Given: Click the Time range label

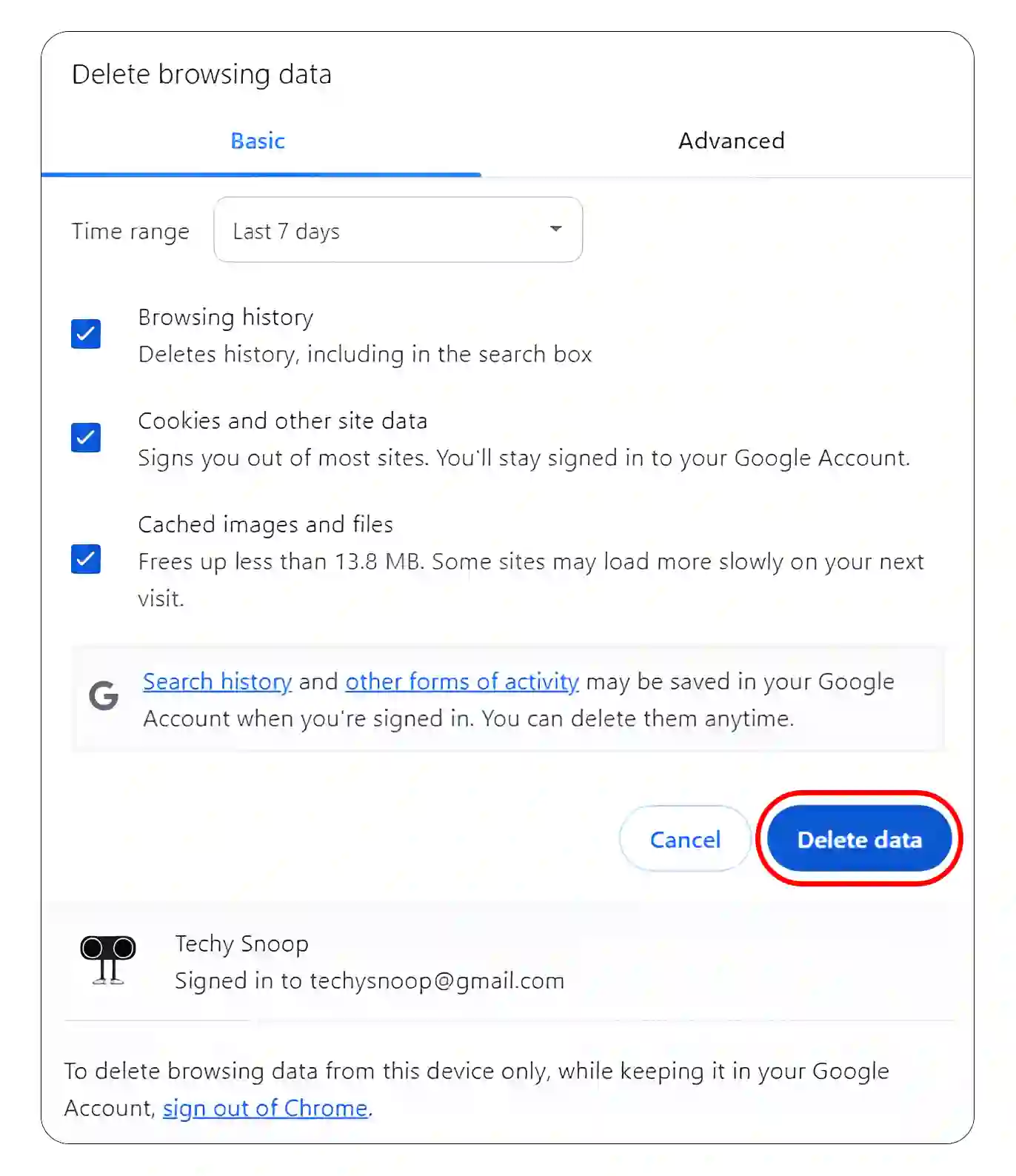Looking at the screenshot, I should point(130,231).
